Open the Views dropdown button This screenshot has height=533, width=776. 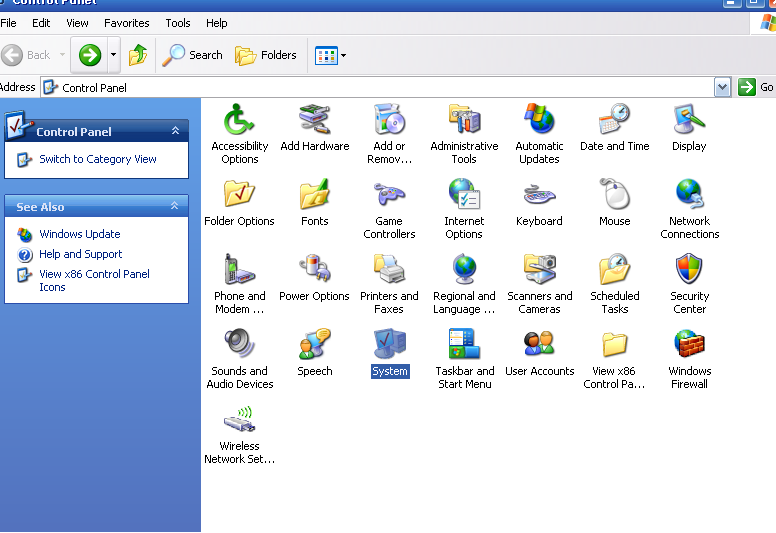[331, 55]
